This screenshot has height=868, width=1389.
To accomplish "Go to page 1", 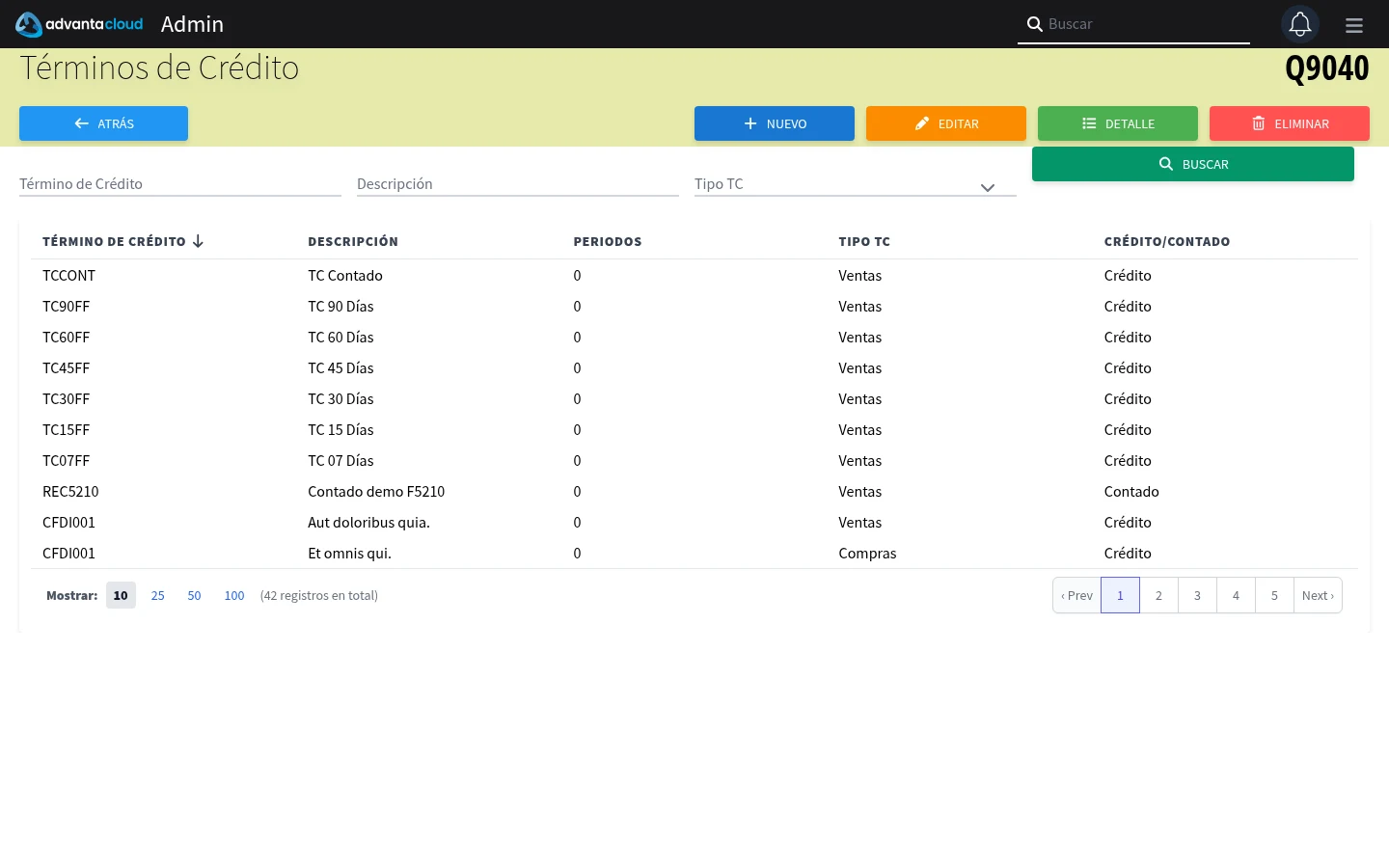I will pos(1120,595).
